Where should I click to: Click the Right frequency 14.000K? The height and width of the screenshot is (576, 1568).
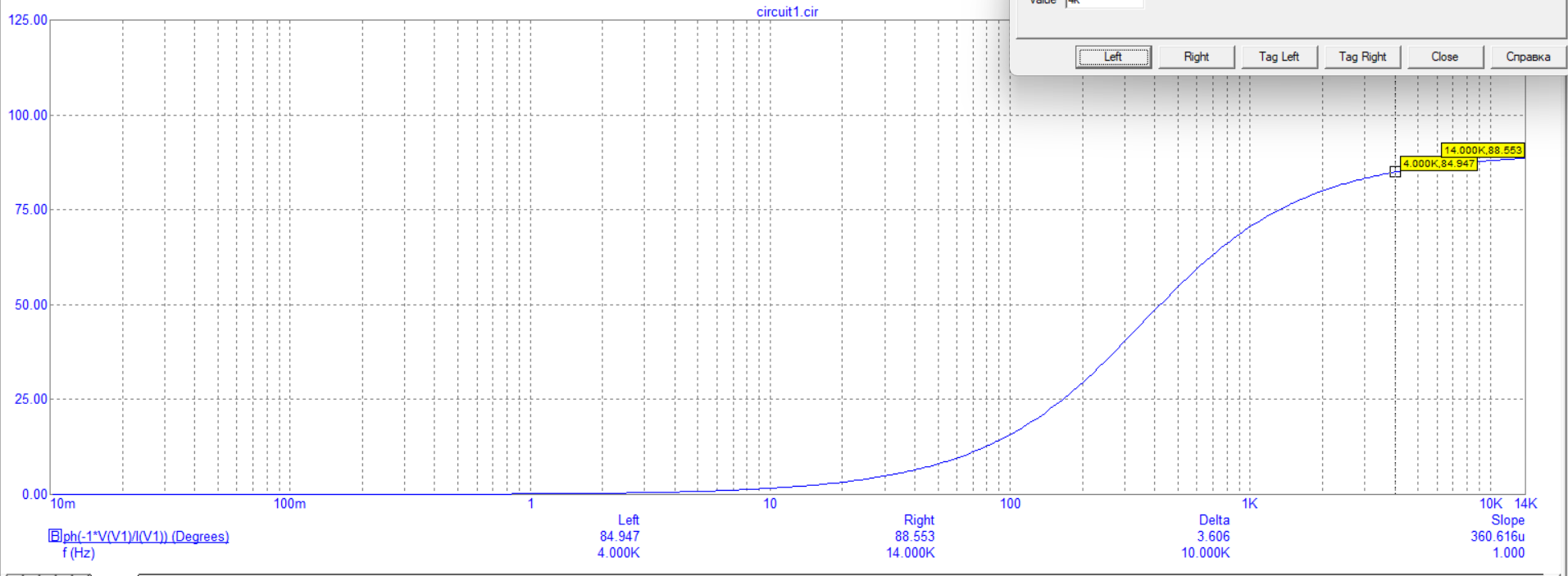click(x=911, y=553)
